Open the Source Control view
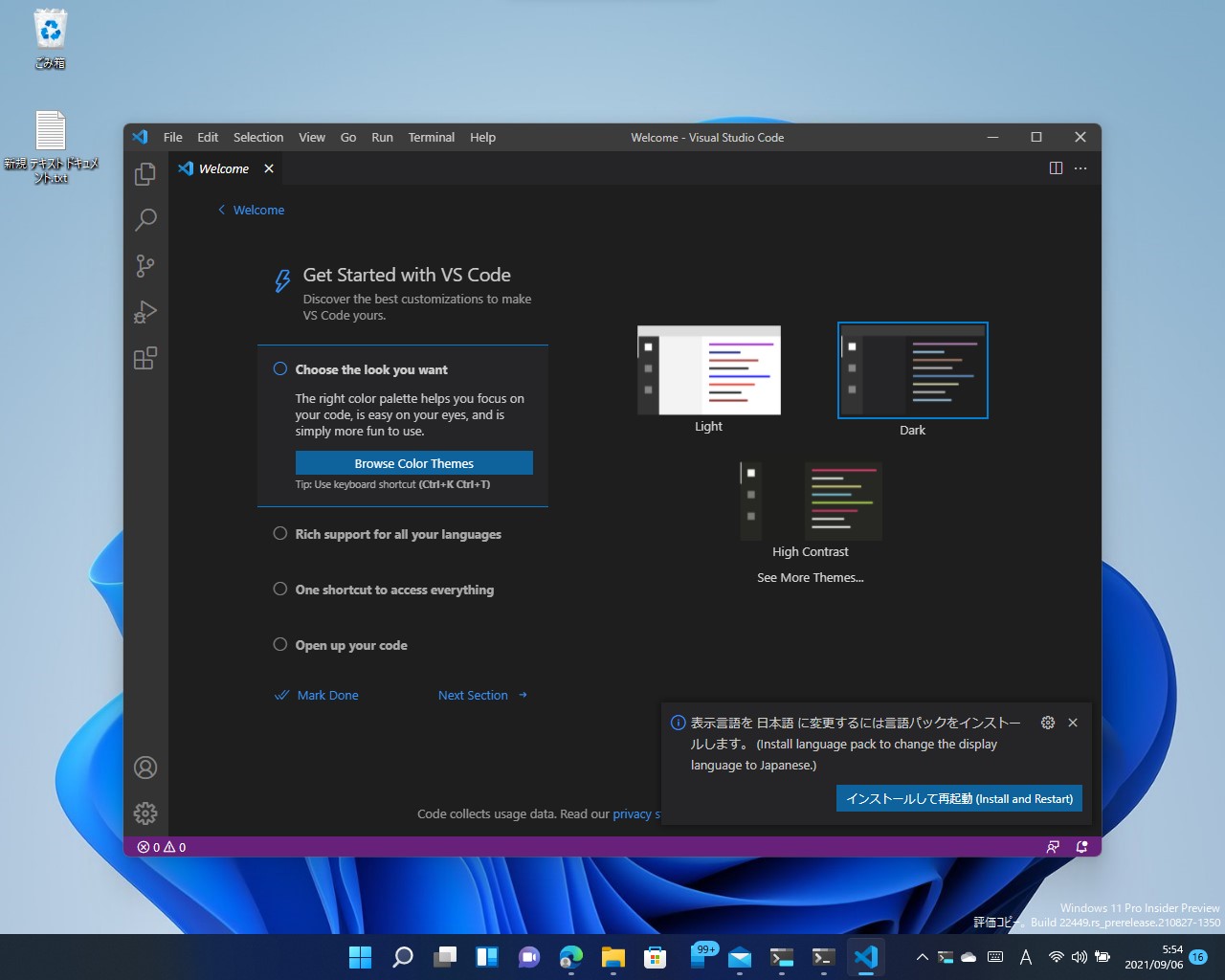Image resolution: width=1225 pixels, height=980 pixels. [x=145, y=266]
